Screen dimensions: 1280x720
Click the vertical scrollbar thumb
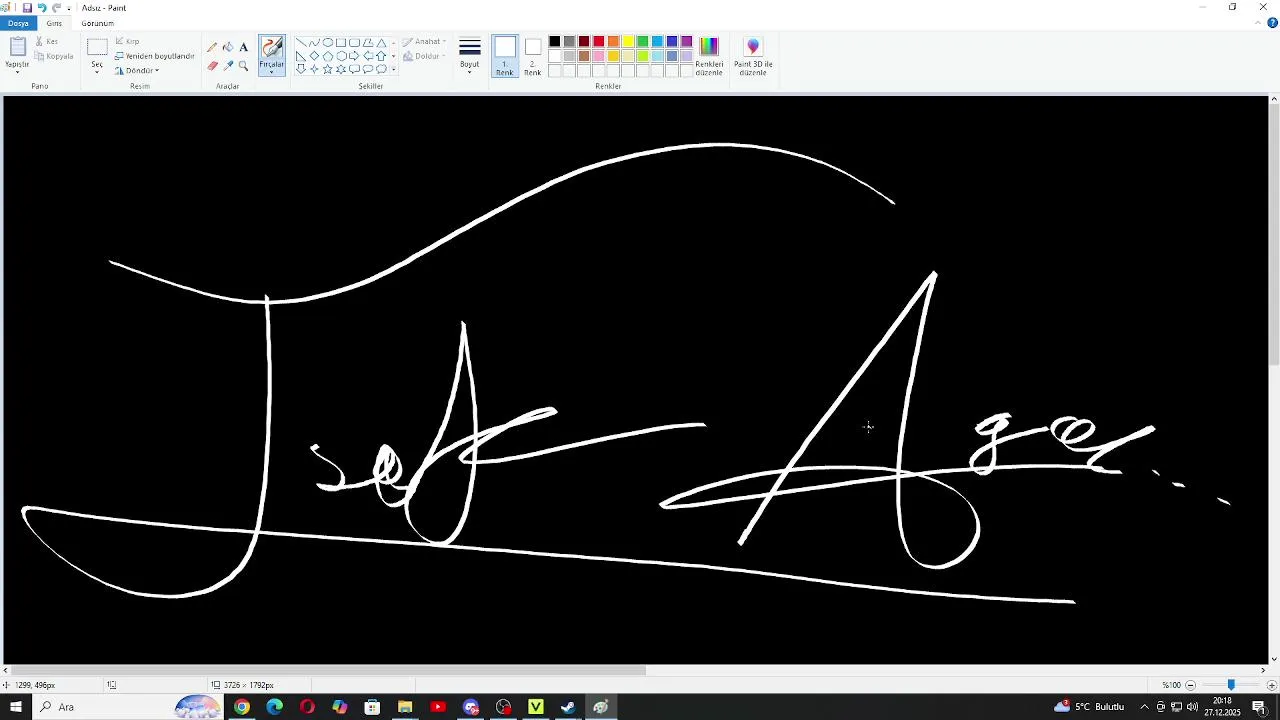coord(1273,235)
